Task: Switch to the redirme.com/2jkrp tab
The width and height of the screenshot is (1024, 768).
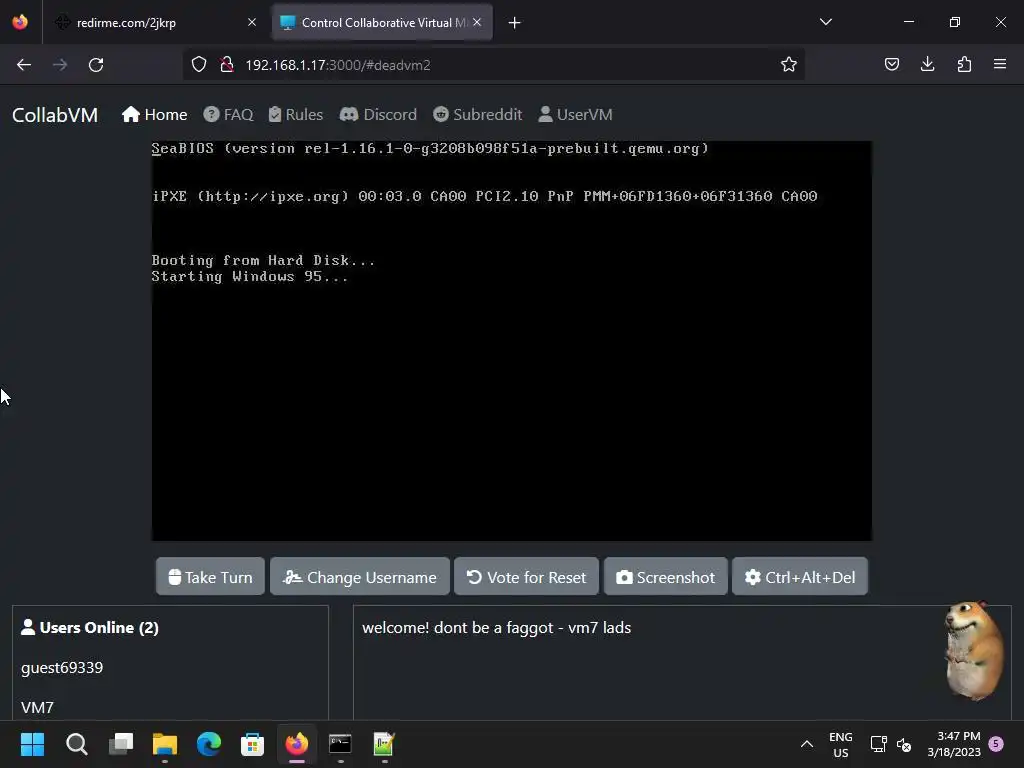Action: coord(155,22)
